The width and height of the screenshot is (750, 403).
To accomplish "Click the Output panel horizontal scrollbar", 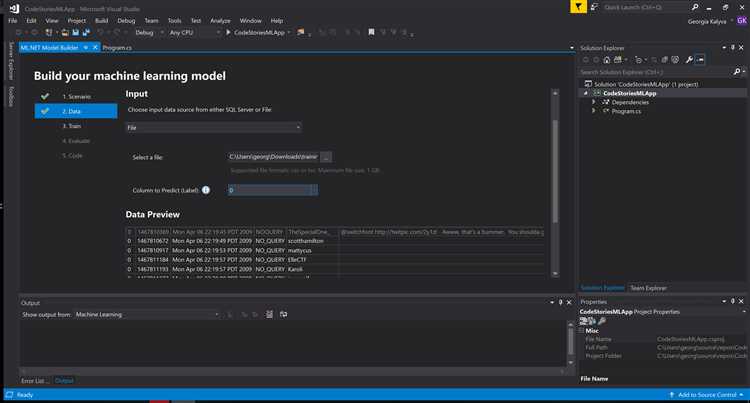I will pos(293,371).
